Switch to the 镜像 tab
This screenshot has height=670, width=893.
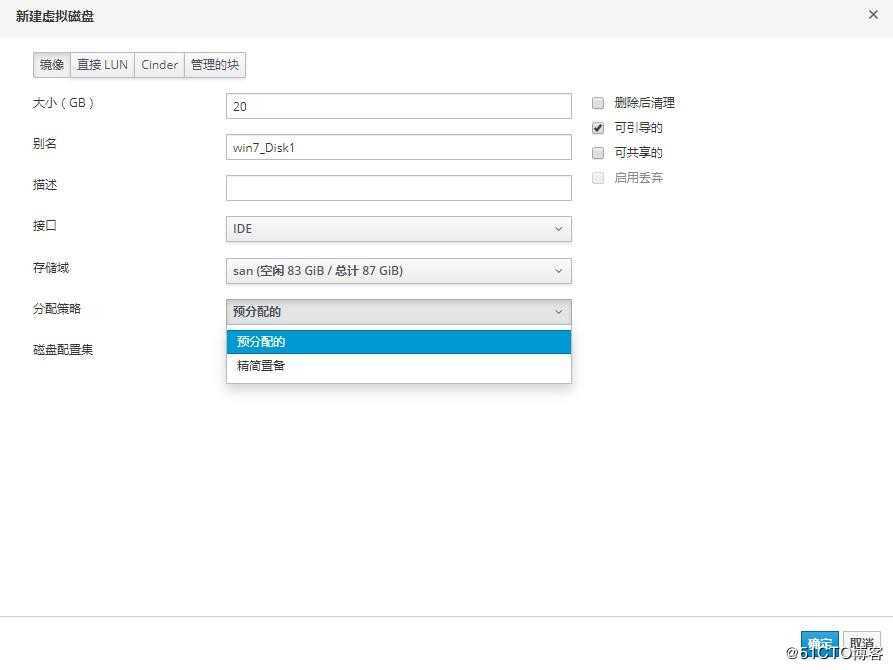(x=52, y=65)
